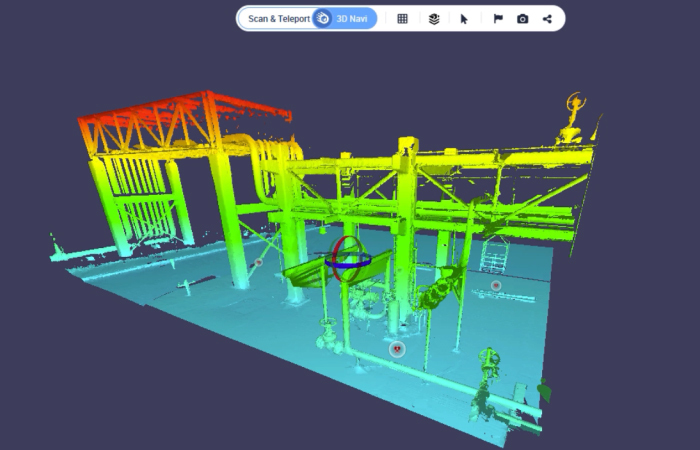Select the pointer cursor tool
700x450 pixels.
pyautogui.click(x=464, y=19)
